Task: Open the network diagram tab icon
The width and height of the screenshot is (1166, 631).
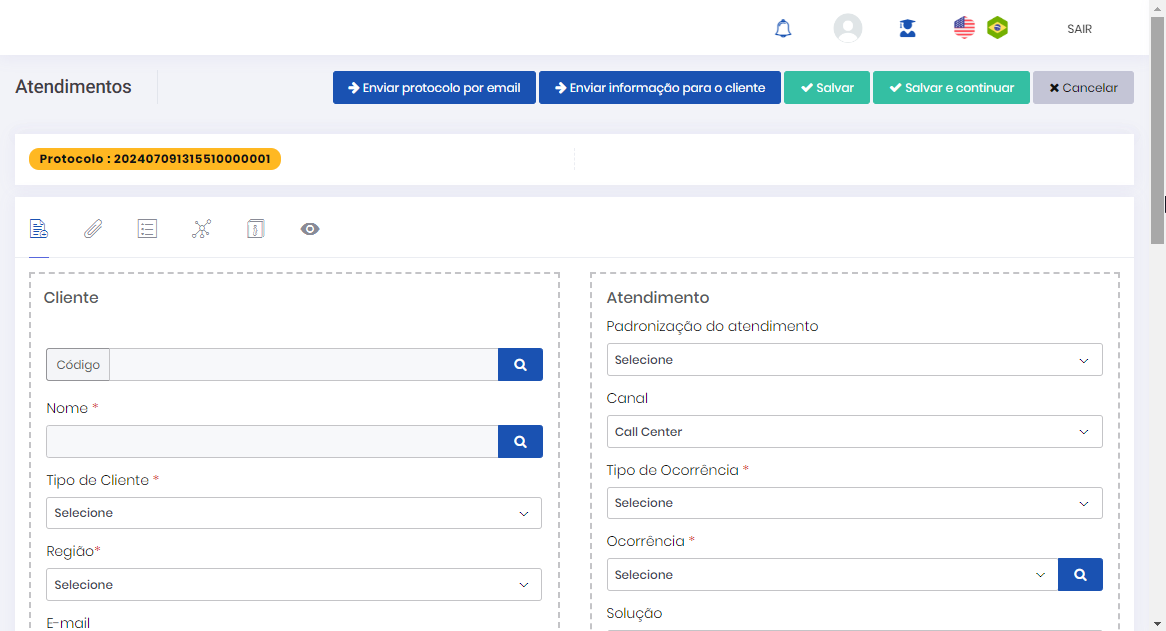Action: tap(202, 229)
